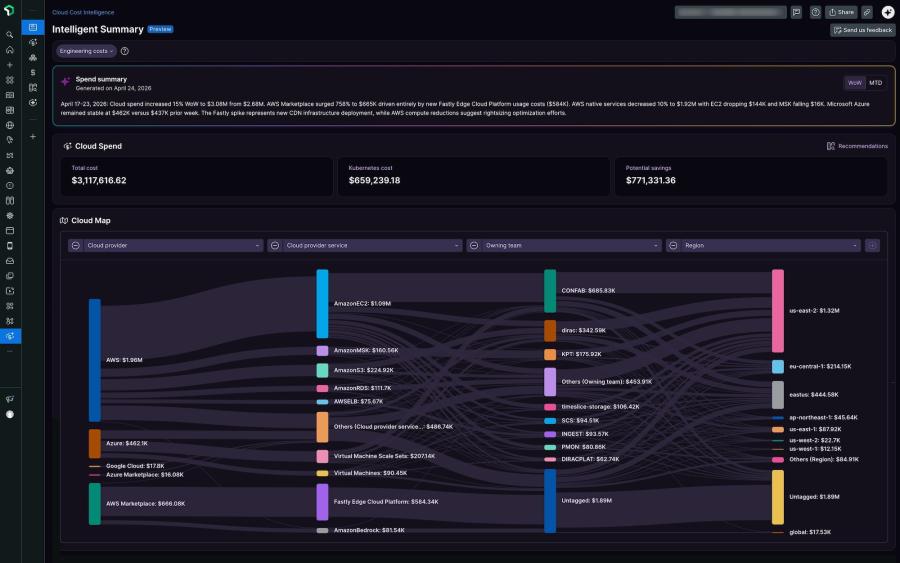
Task: Open the stacked cubes icon in the sub-navigation
Action: coord(33,57)
